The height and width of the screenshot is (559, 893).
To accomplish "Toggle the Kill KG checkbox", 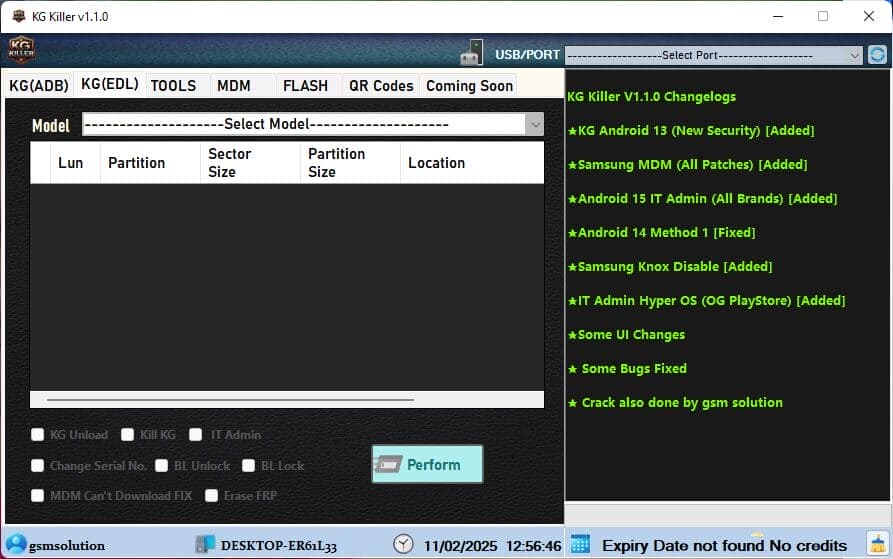I will [x=128, y=435].
